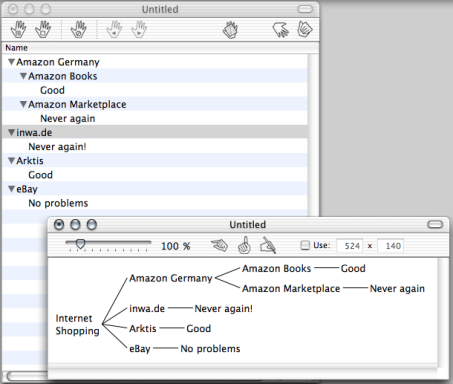Viewport: 453px width, 384px height.
Task: Click the first hand icon in outline toolbar
Action: pyautogui.click(x=18, y=29)
